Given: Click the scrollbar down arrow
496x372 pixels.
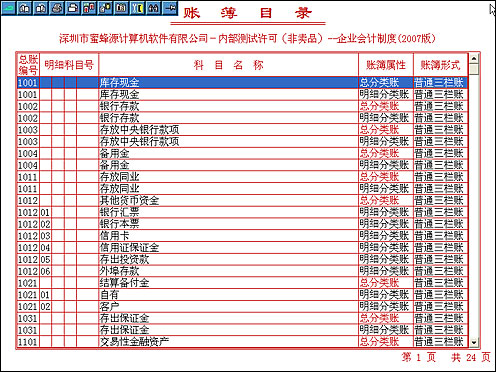Looking at the screenshot, I should 474,342.
